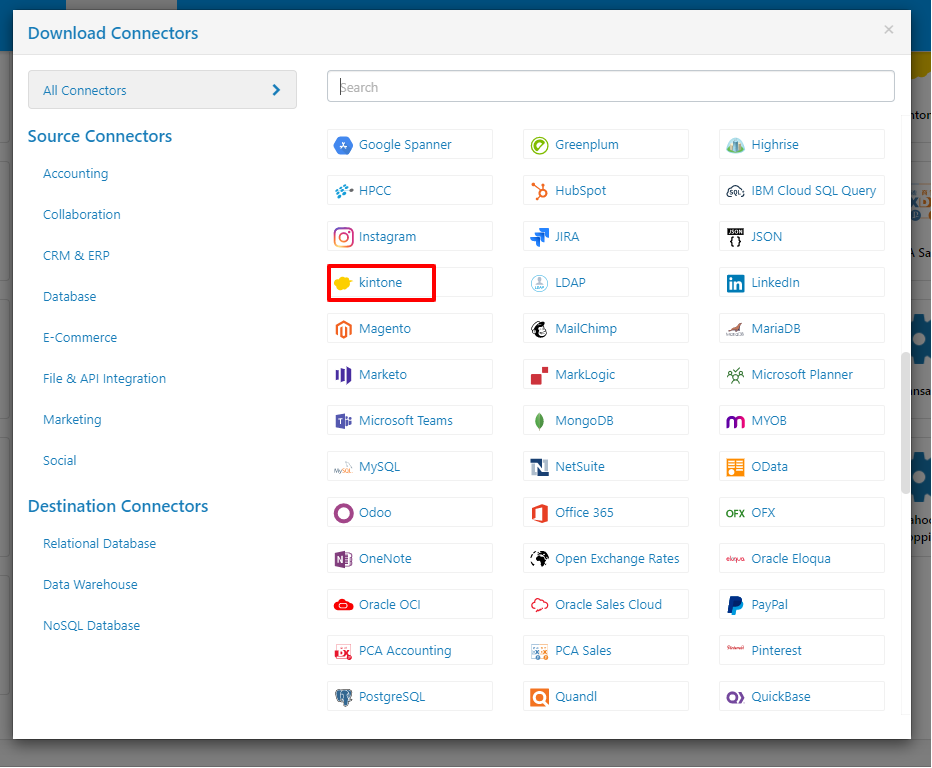The width and height of the screenshot is (932, 768).
Task: Open the MailChimp connector icon
Action: pyautogui.click(x=539, y=329)
